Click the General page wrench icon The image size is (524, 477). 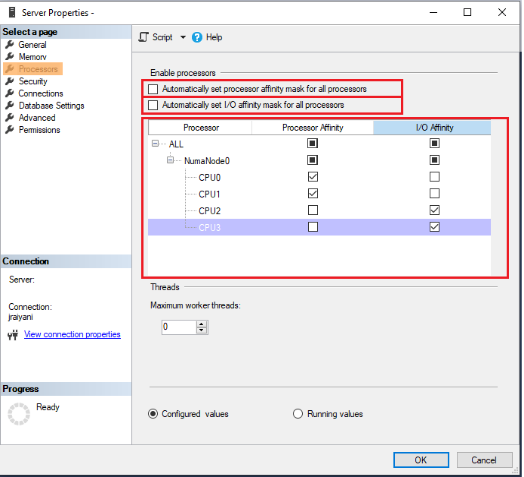click(x=10, y=44)
